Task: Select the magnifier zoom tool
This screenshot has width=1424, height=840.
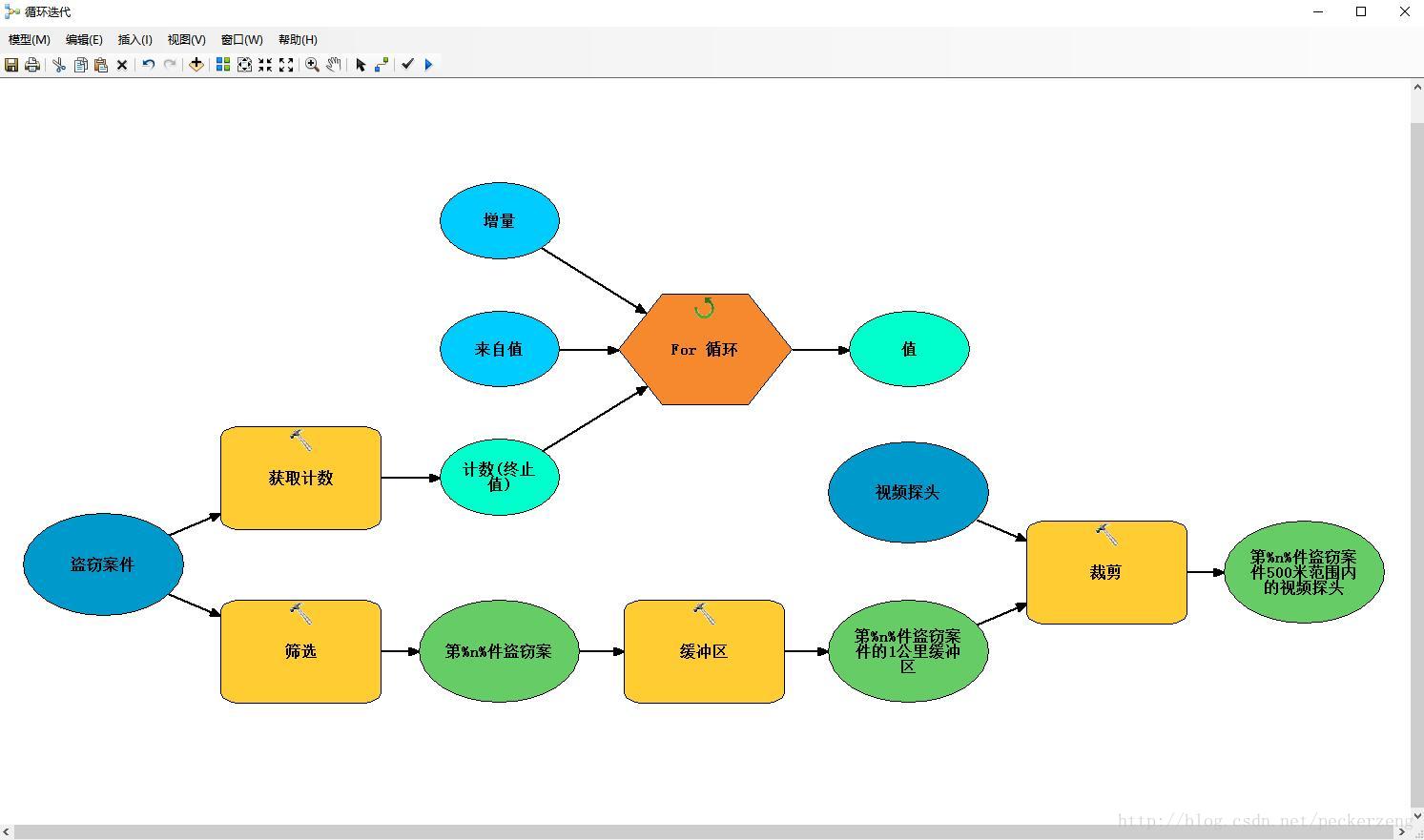Action: pos(312,65)
